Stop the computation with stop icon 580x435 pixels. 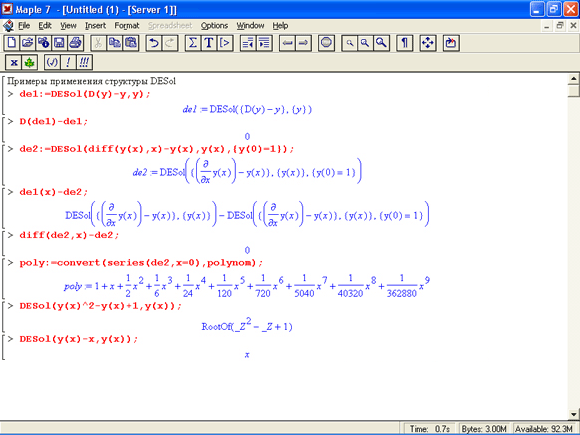coord(326,43)
